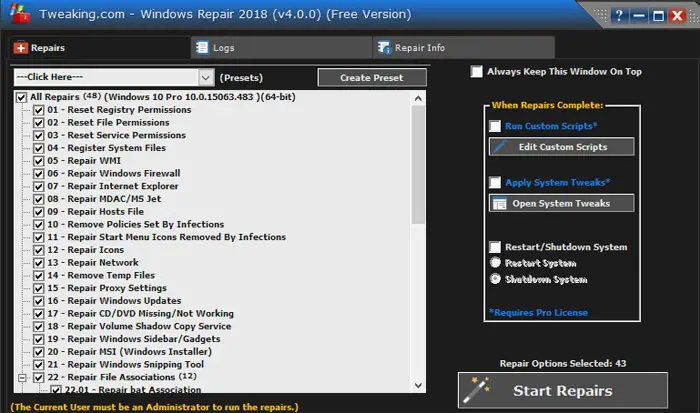This screenshot has height=413, width=700.
Task: Click the Requires Pro License link
Action: point(538,313)
